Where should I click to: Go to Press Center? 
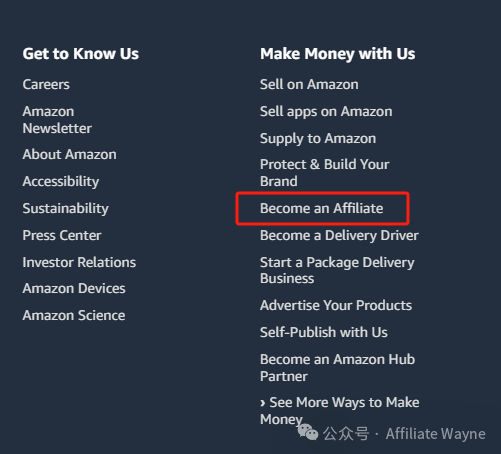click(x=62, y=235)
